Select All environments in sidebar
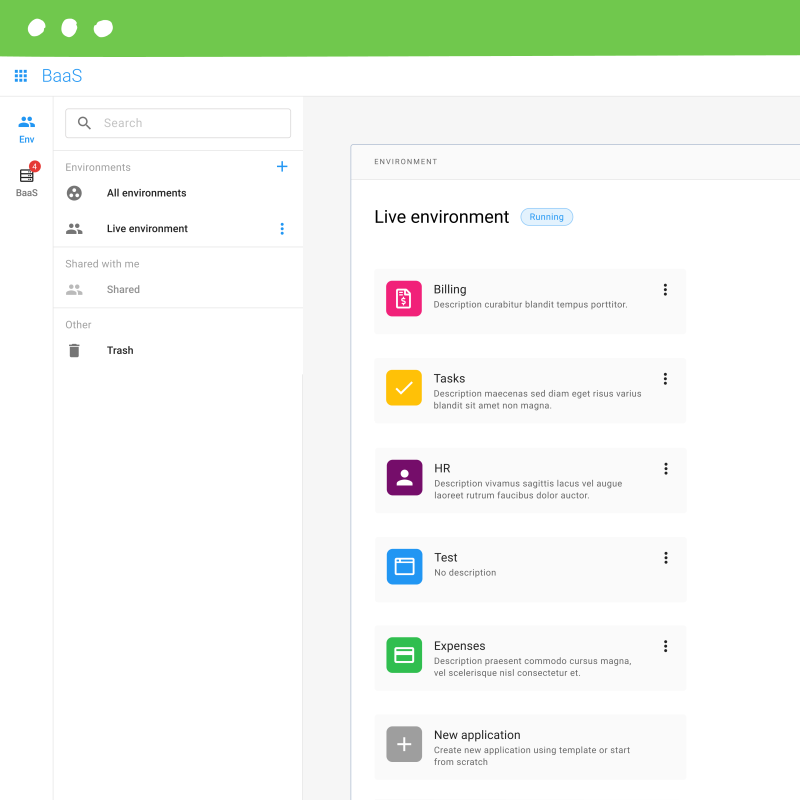 [x=146, y=193]
